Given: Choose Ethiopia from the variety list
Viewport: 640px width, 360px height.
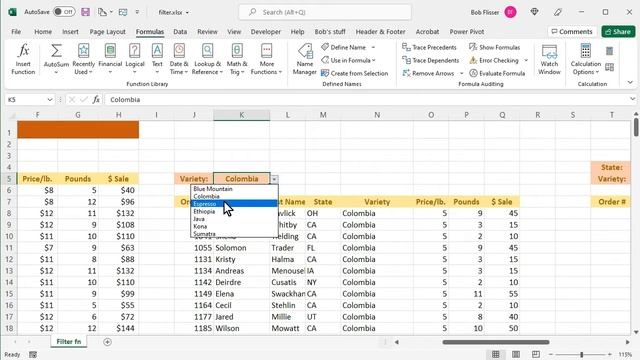Looking at the screenshot, I should click(234, 211).
